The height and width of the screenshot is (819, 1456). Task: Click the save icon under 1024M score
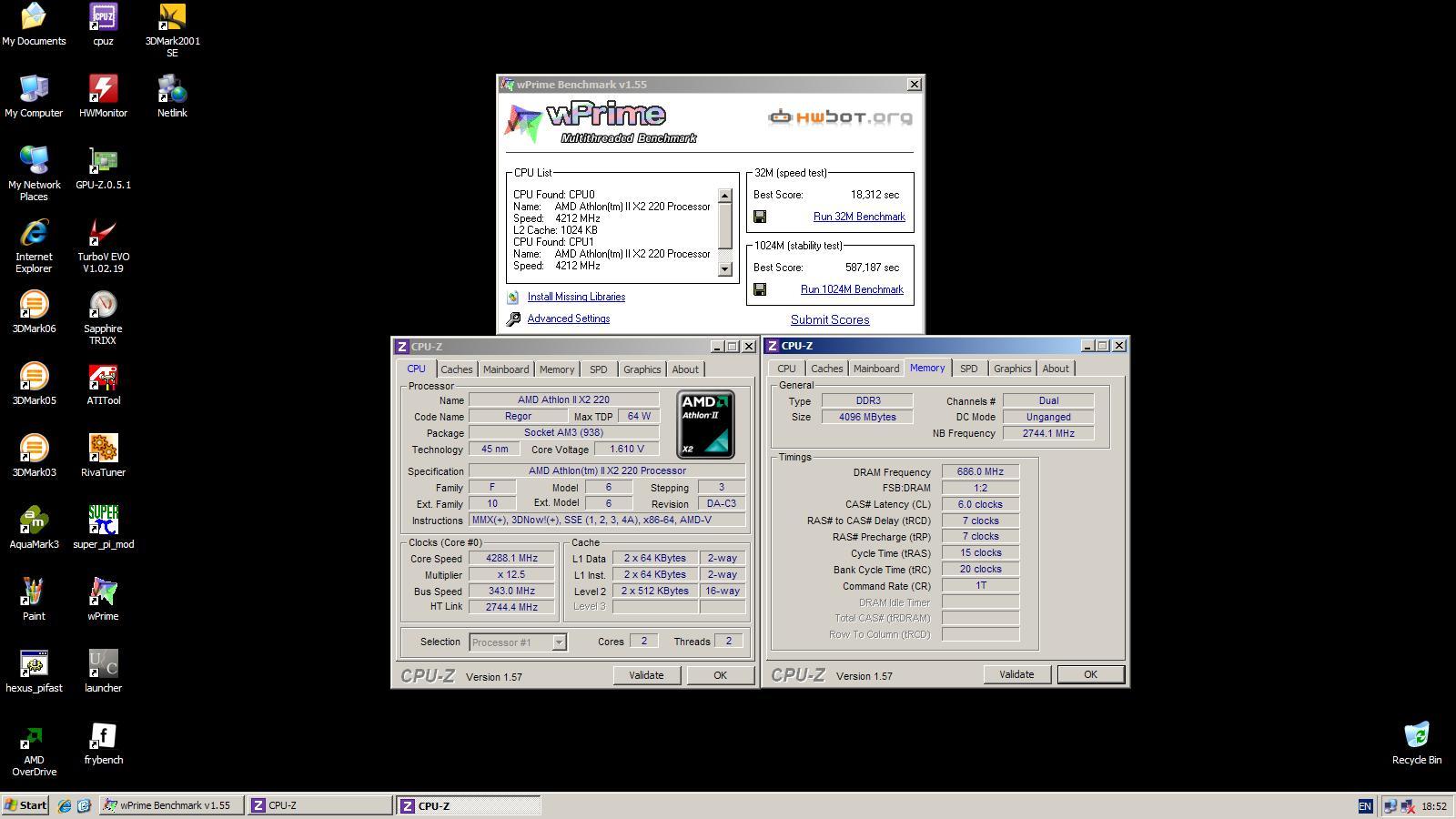click(x=760, y=289)
